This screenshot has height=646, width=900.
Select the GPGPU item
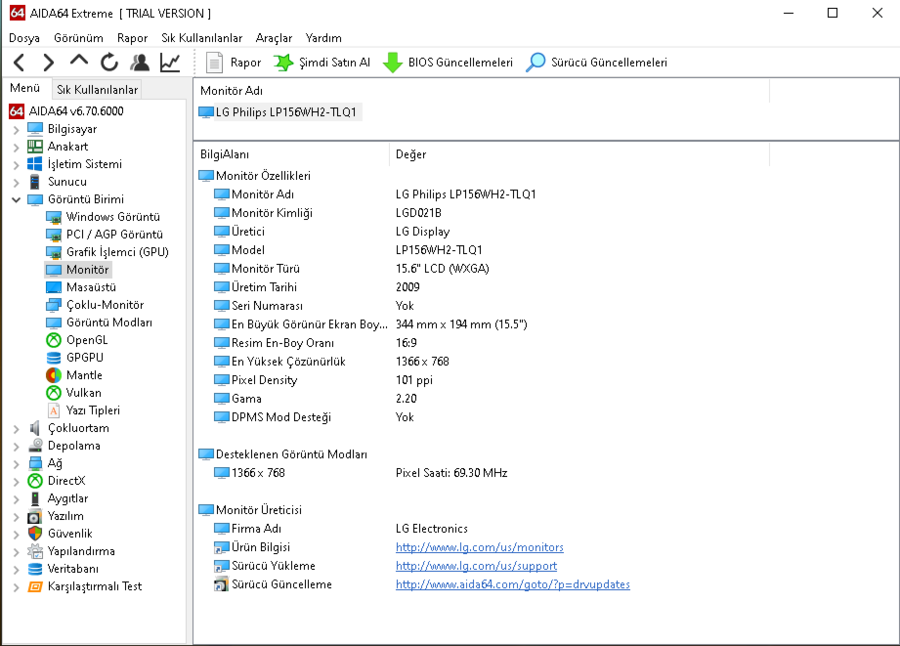tap(84, 358)
